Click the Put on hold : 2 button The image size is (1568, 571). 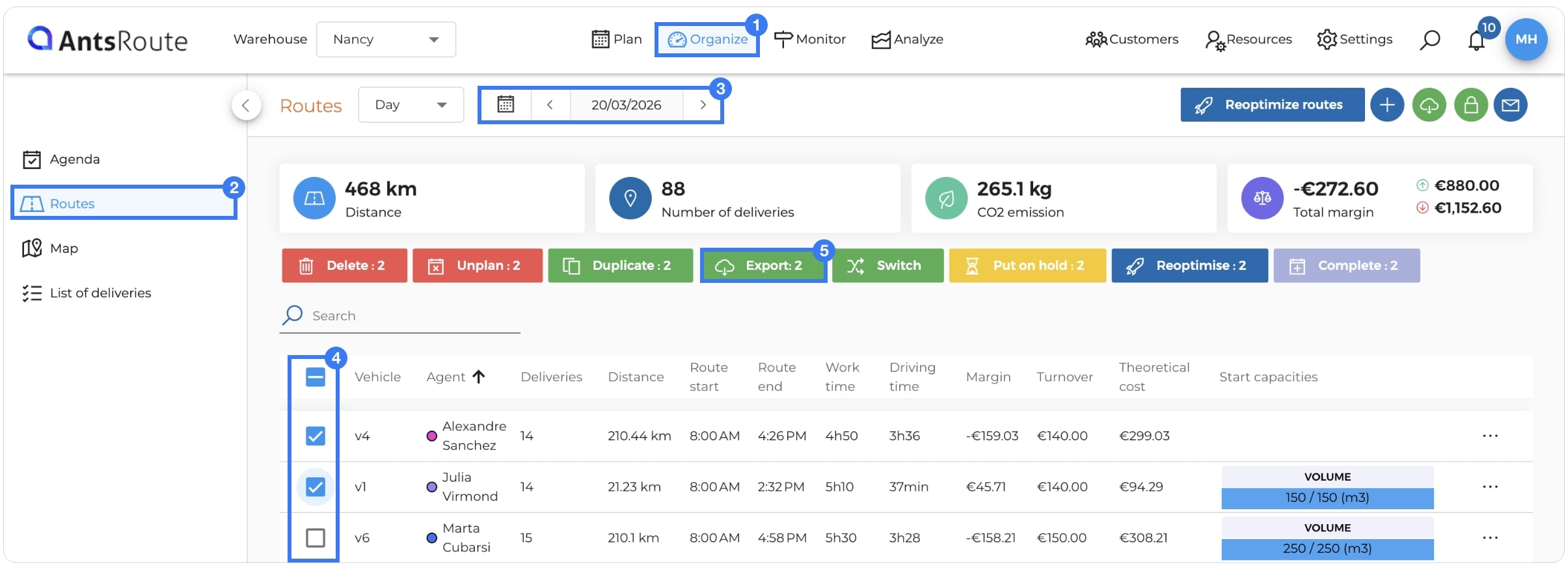pyautogui.click(x=1027, y=265)
